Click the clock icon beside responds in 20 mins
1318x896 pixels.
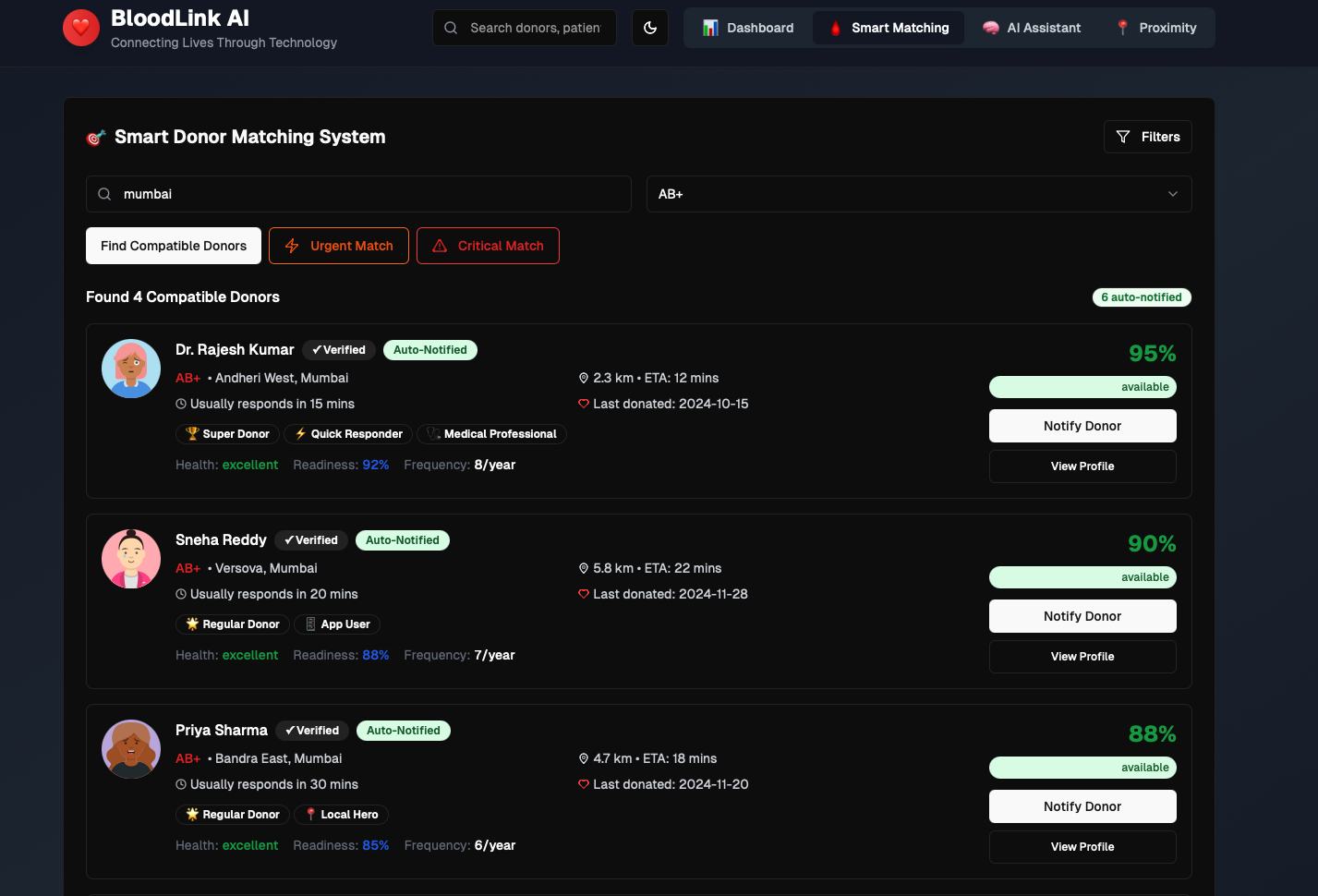point(181,594)
